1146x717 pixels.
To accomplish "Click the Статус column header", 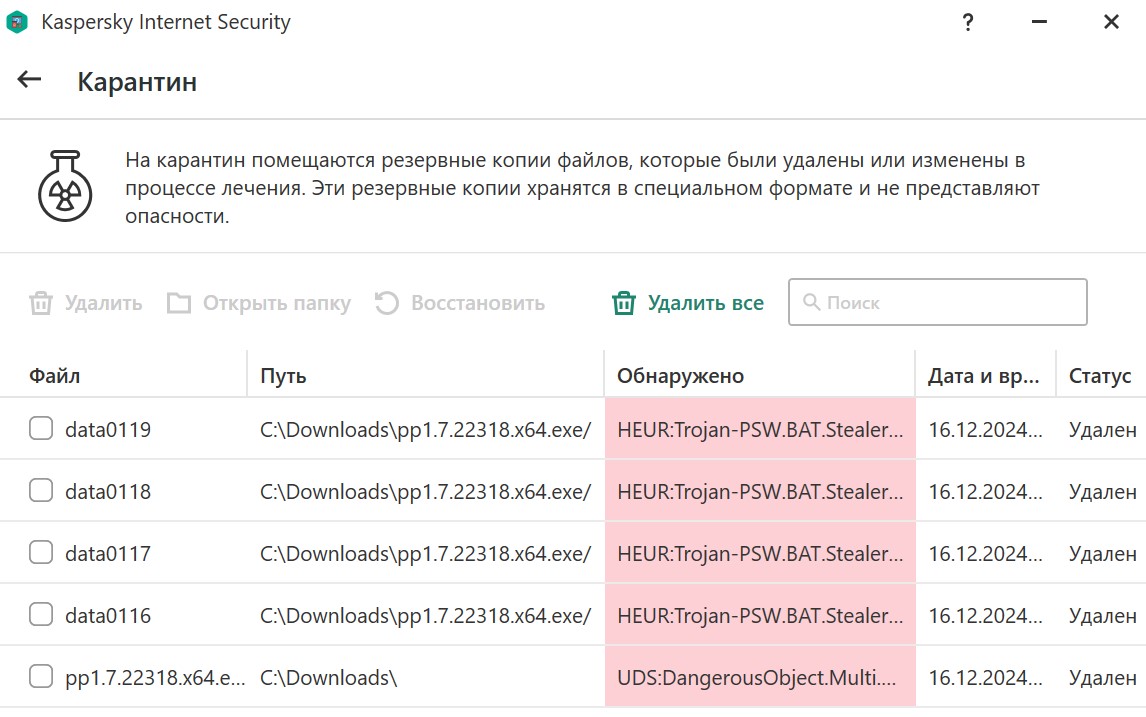I will [1100, 376].
